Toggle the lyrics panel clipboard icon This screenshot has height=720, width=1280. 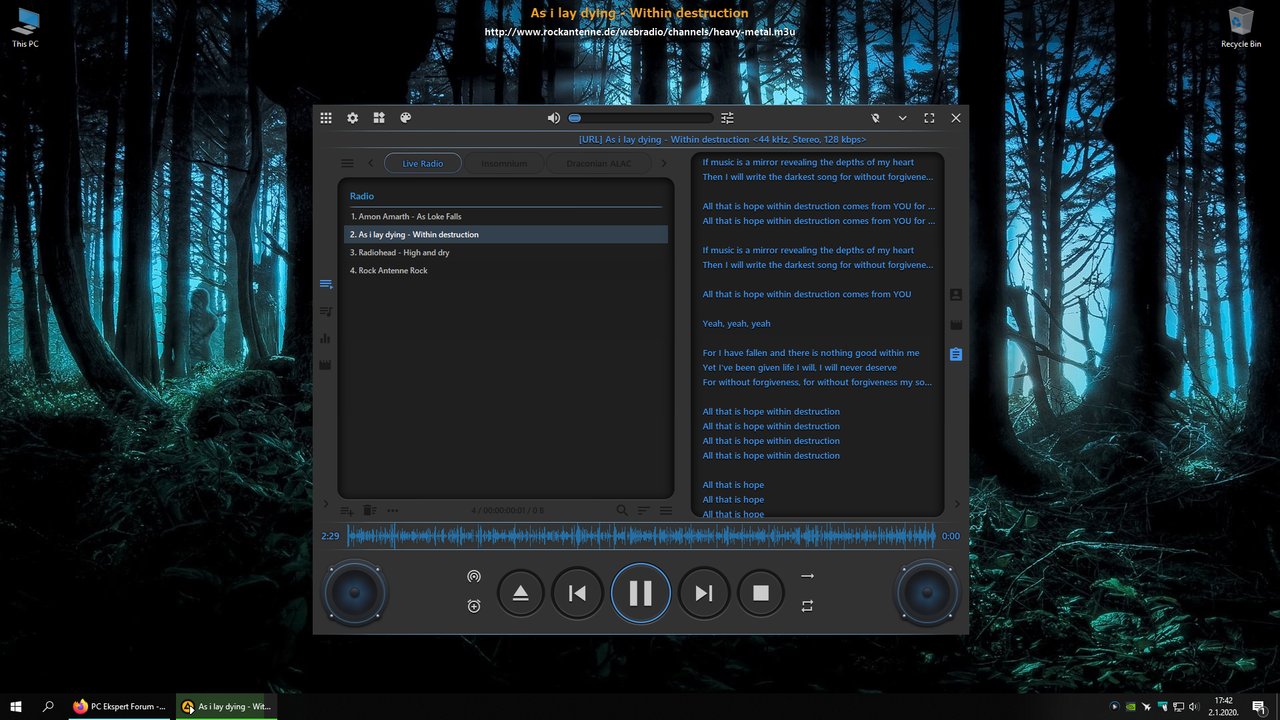(x=955, y=353)
